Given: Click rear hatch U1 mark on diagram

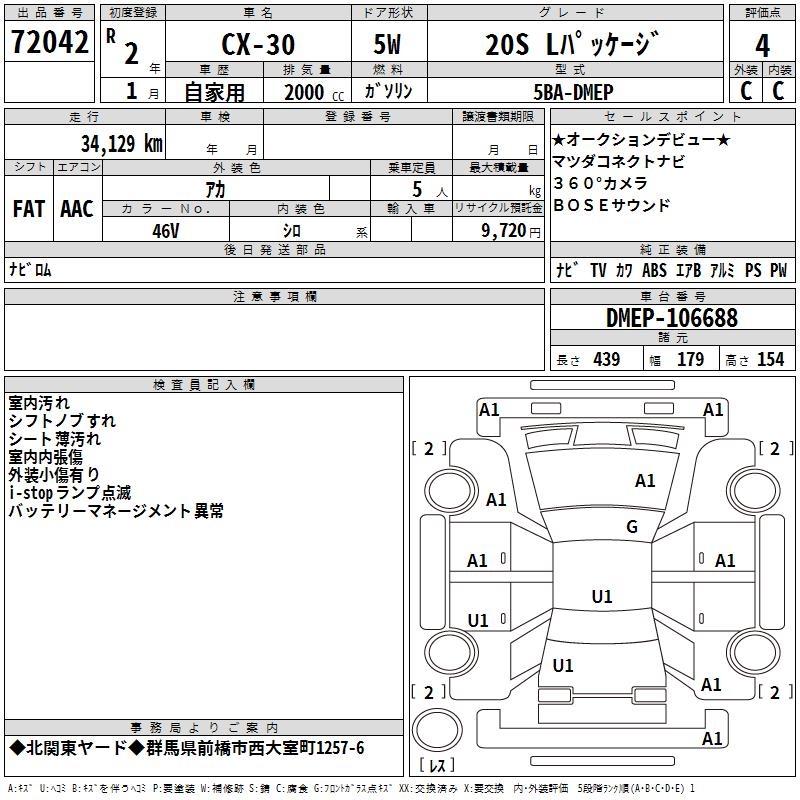Looking at the screenshot, I should (x=563, y=666).
